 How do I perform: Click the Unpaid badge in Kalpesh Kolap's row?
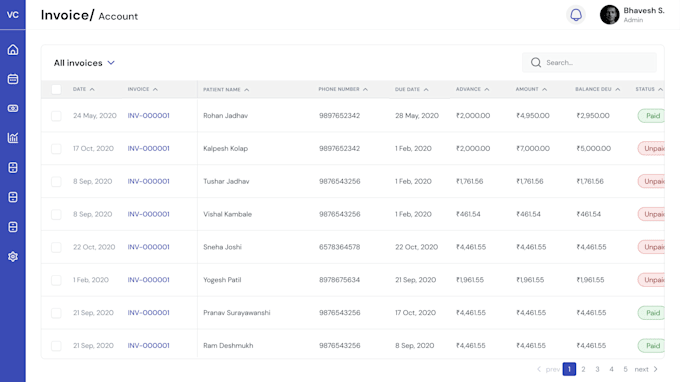click(x=651, y=149)
